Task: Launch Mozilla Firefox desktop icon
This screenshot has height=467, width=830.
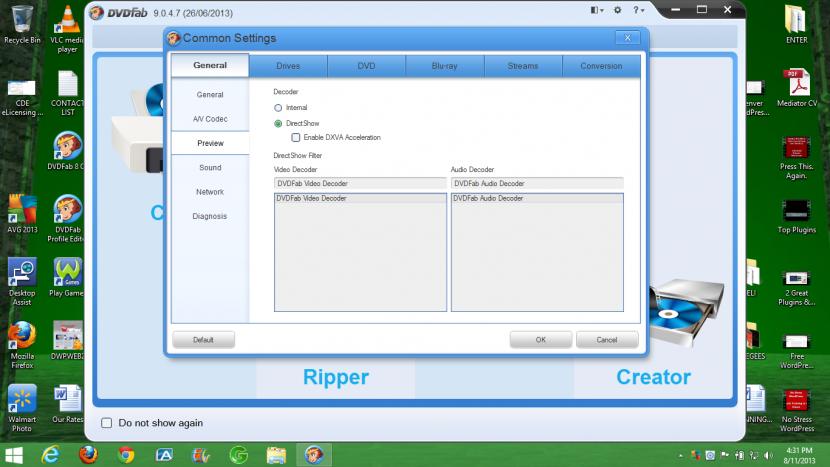Action: [x=22, y=345]
